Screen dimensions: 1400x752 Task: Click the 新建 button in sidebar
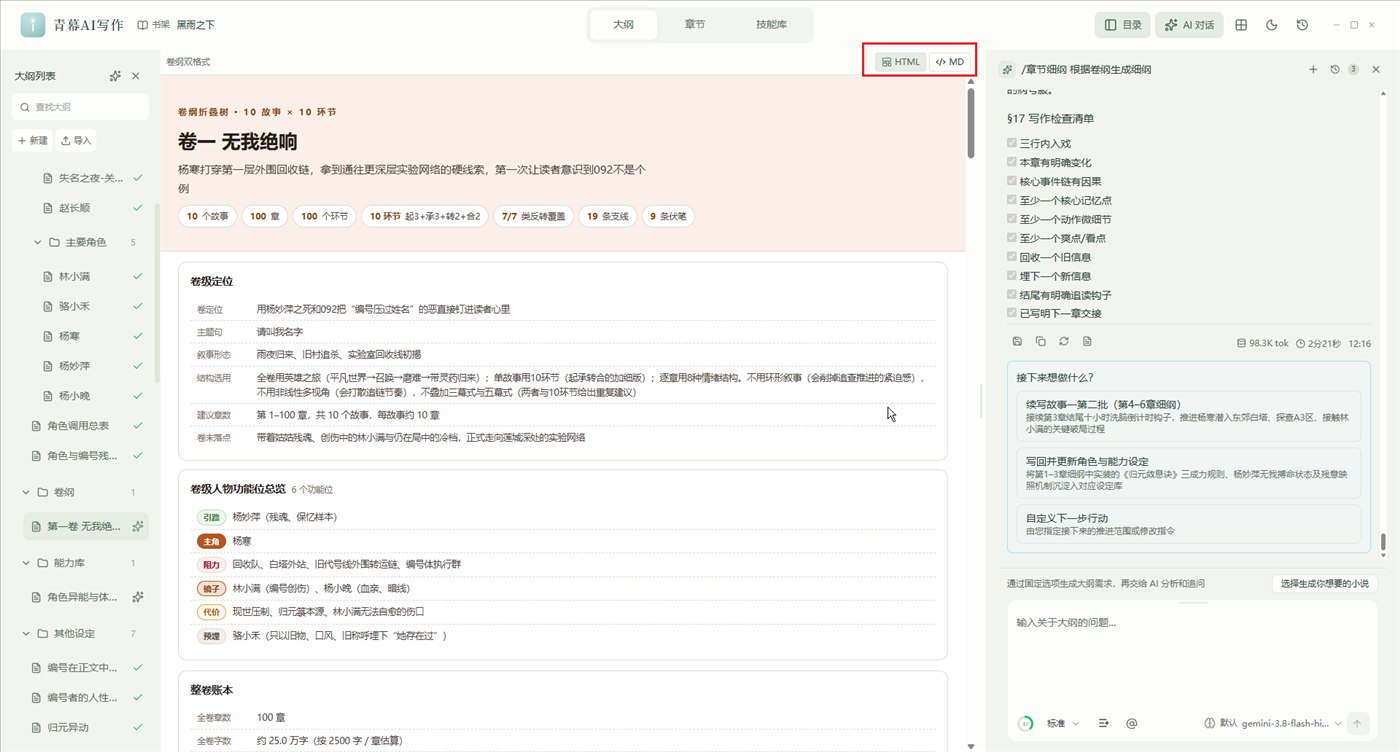(x=32, y=141)
